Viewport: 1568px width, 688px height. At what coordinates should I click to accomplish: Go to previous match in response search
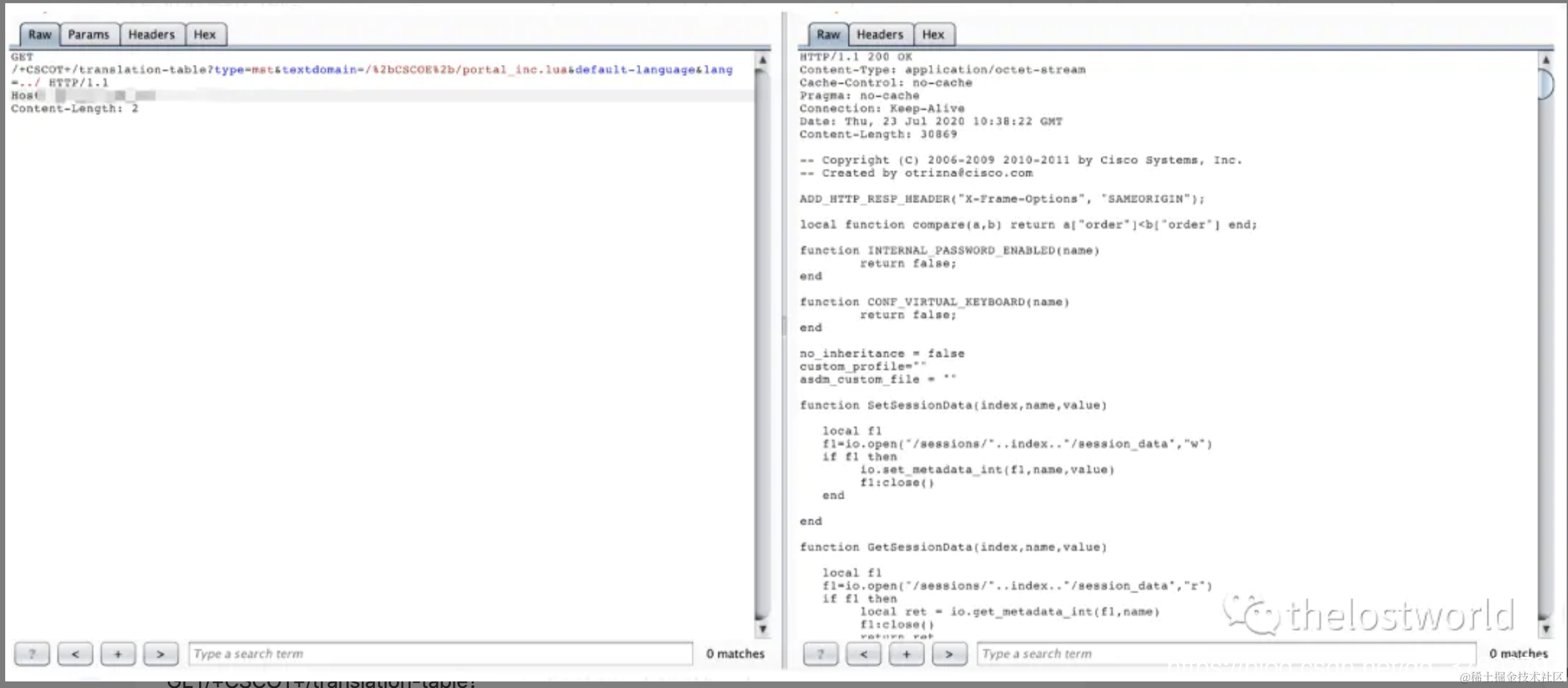(863, 654)
